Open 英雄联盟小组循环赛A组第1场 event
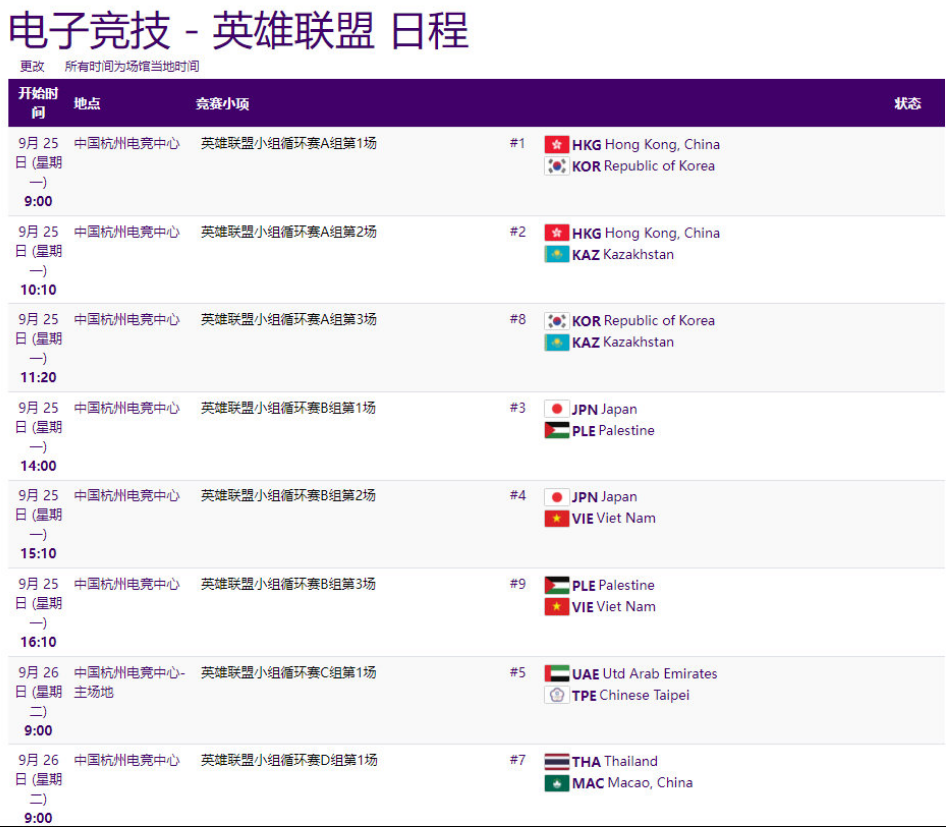The height and width of the screenshot is (827, 946). (288, 144)
